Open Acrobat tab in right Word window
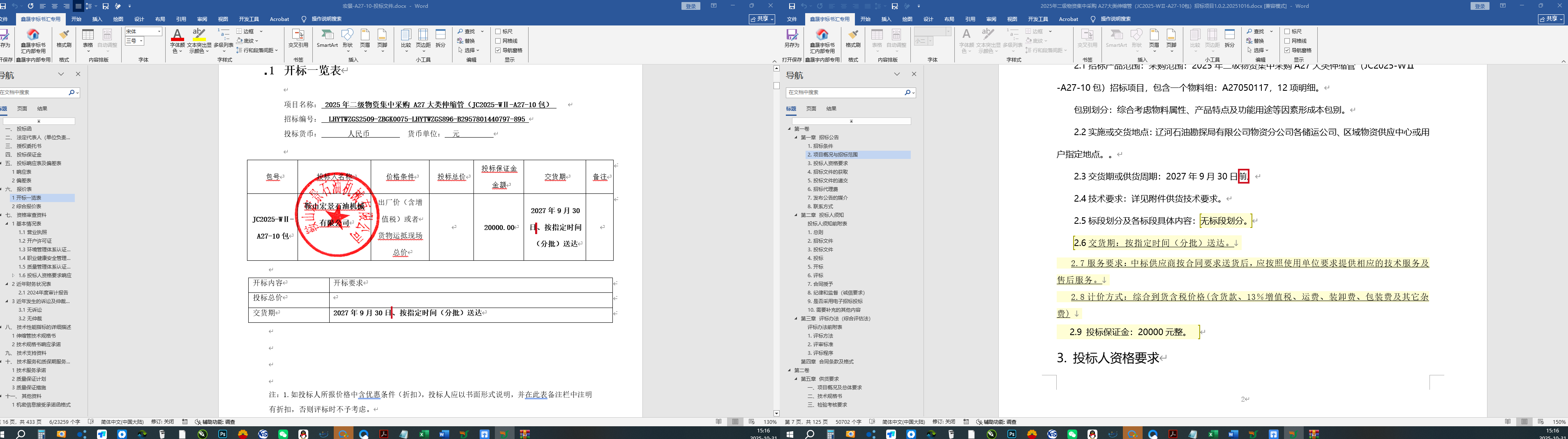This screenshot has width=1568, height=439. pyautogui.click(x=1068, y=19)
